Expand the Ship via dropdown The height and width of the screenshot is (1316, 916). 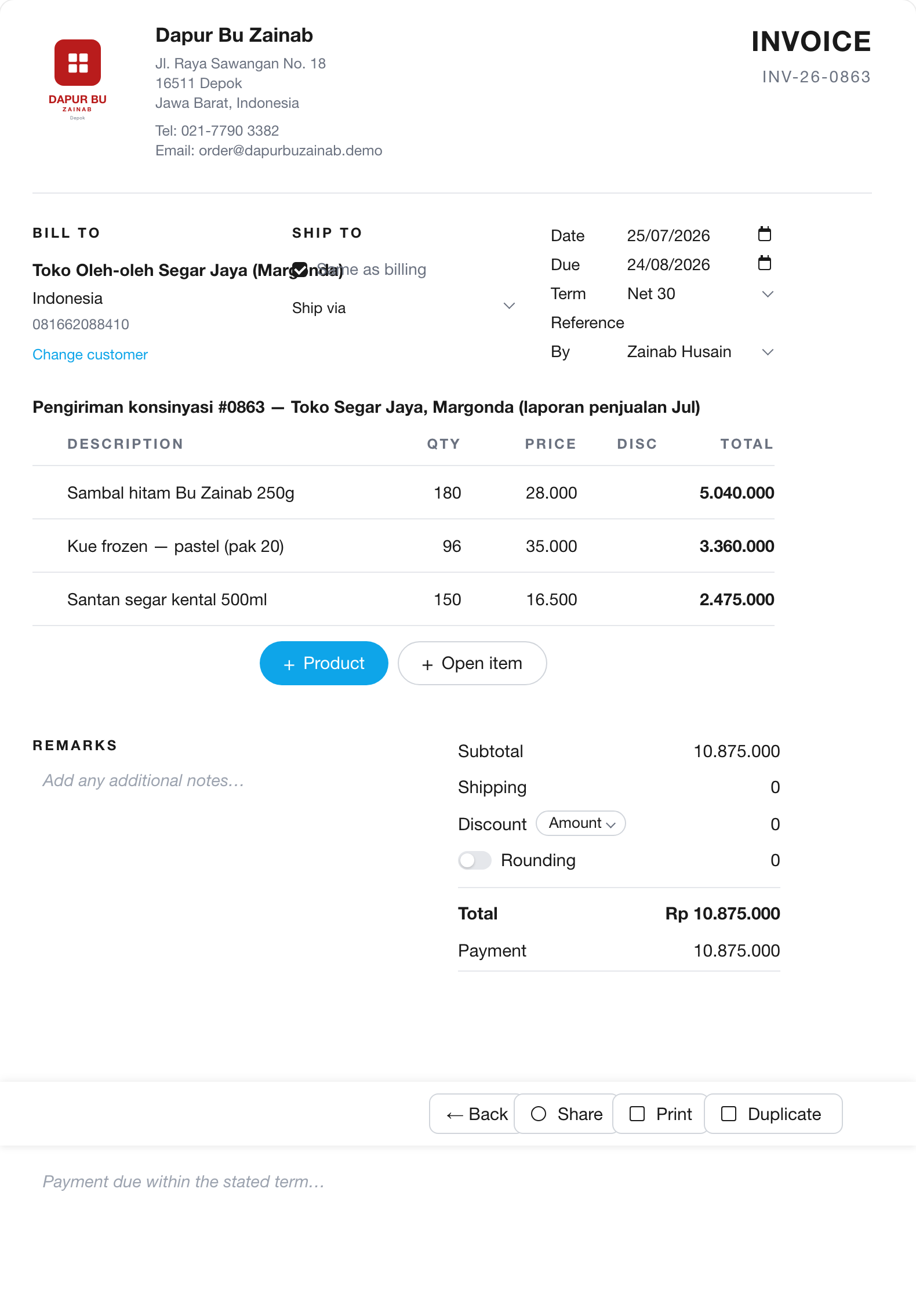404,307
